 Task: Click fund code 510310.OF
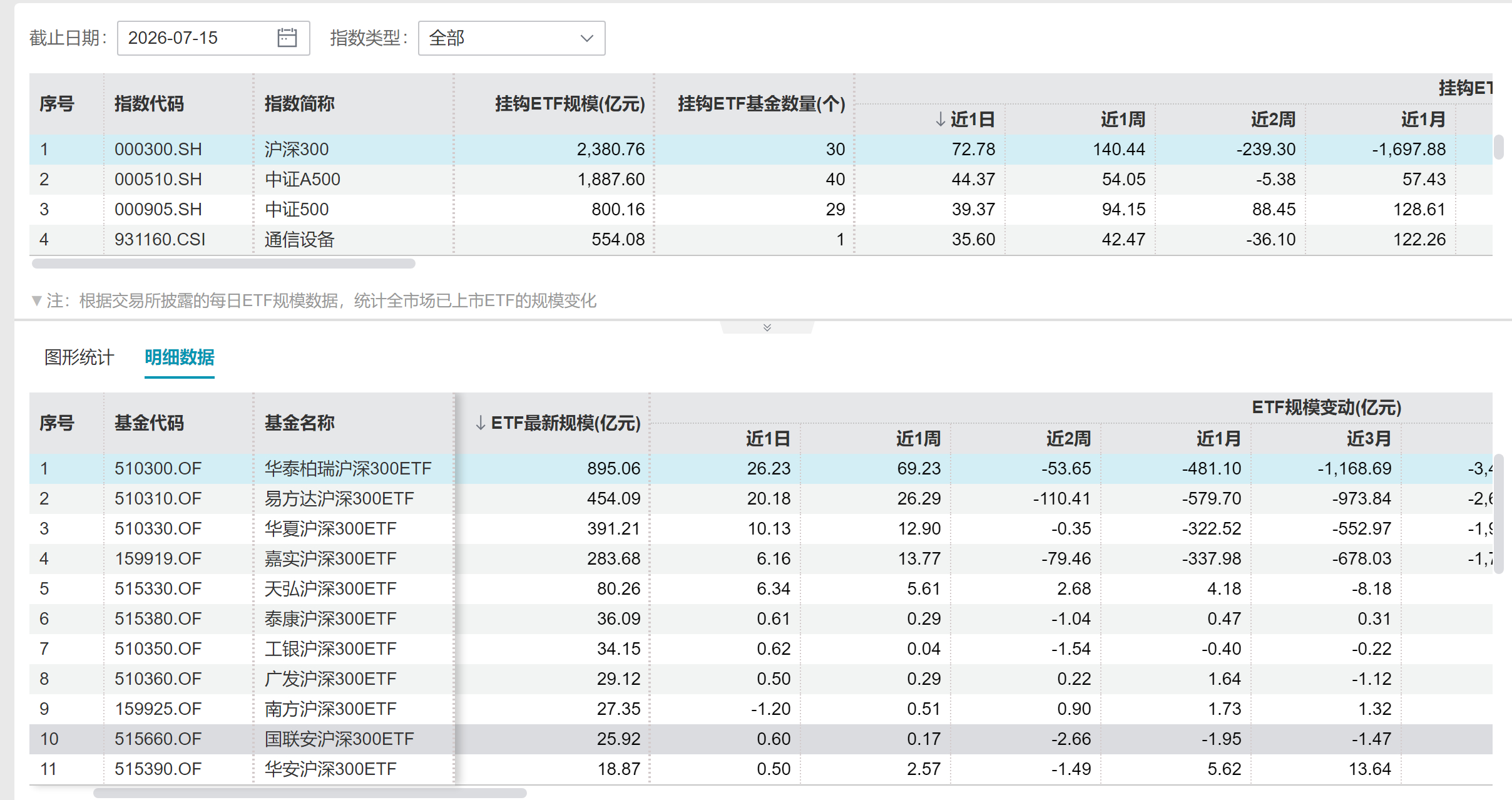(158, 498)
